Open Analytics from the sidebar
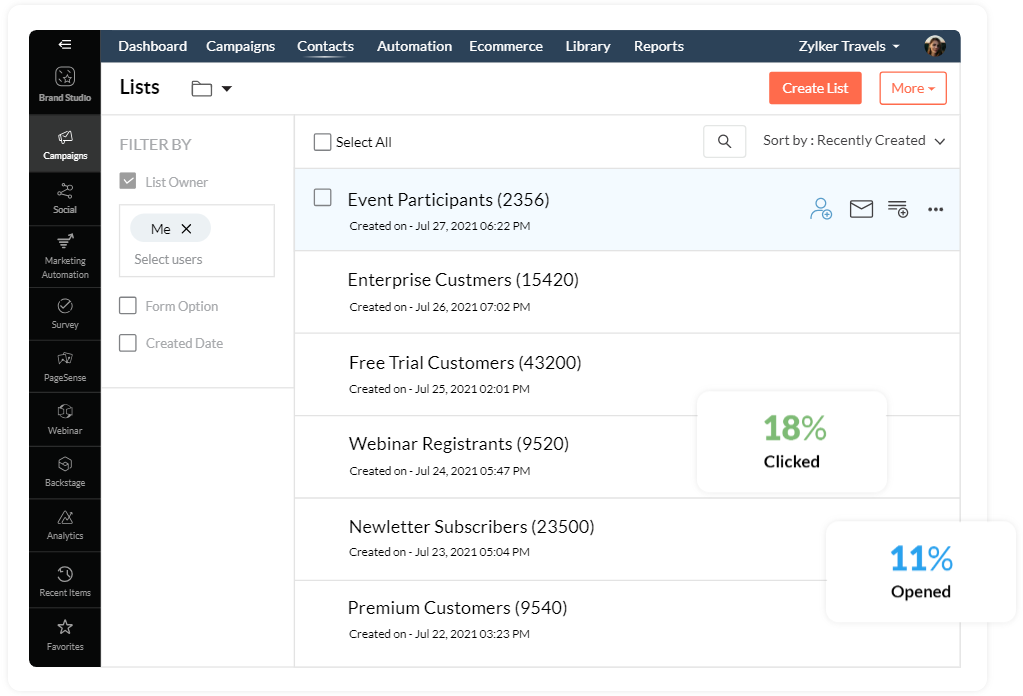Screen dimensions: 1023x696 click(65, 524)
